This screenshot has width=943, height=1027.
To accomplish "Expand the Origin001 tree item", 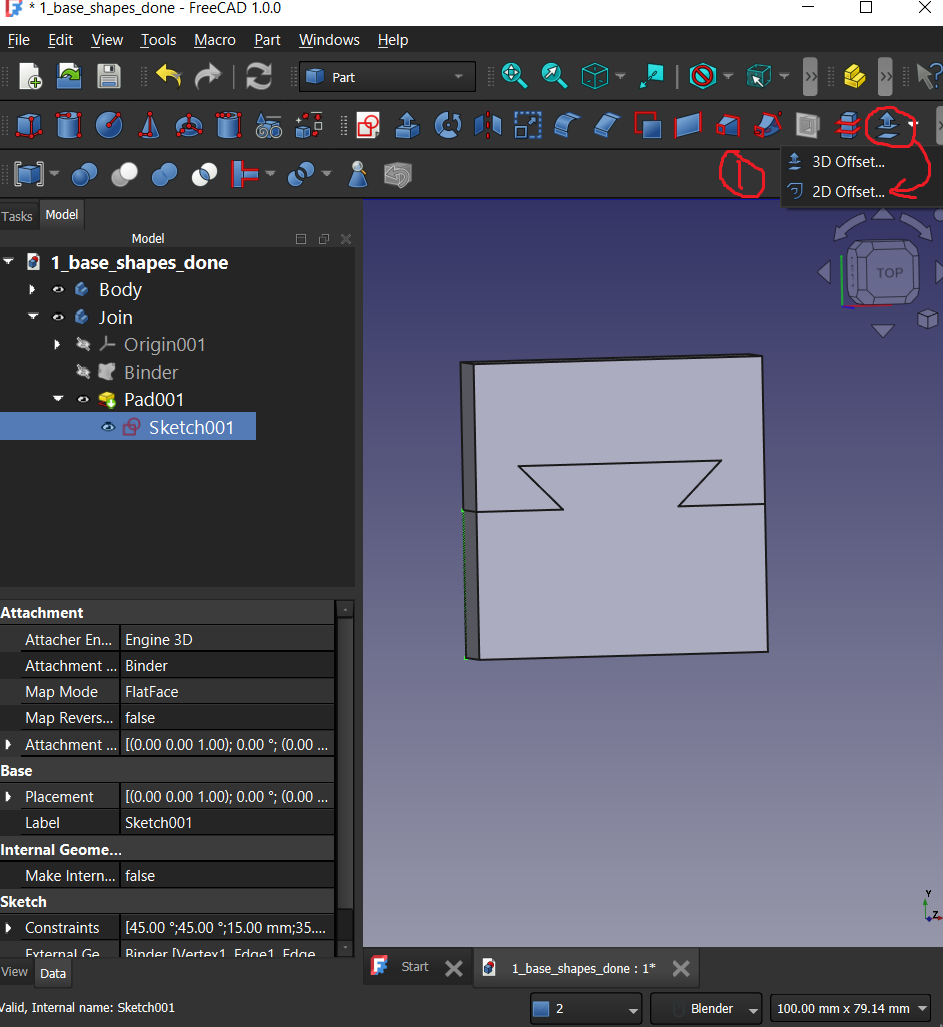I will pyautogui.click(x=57, y=345).
